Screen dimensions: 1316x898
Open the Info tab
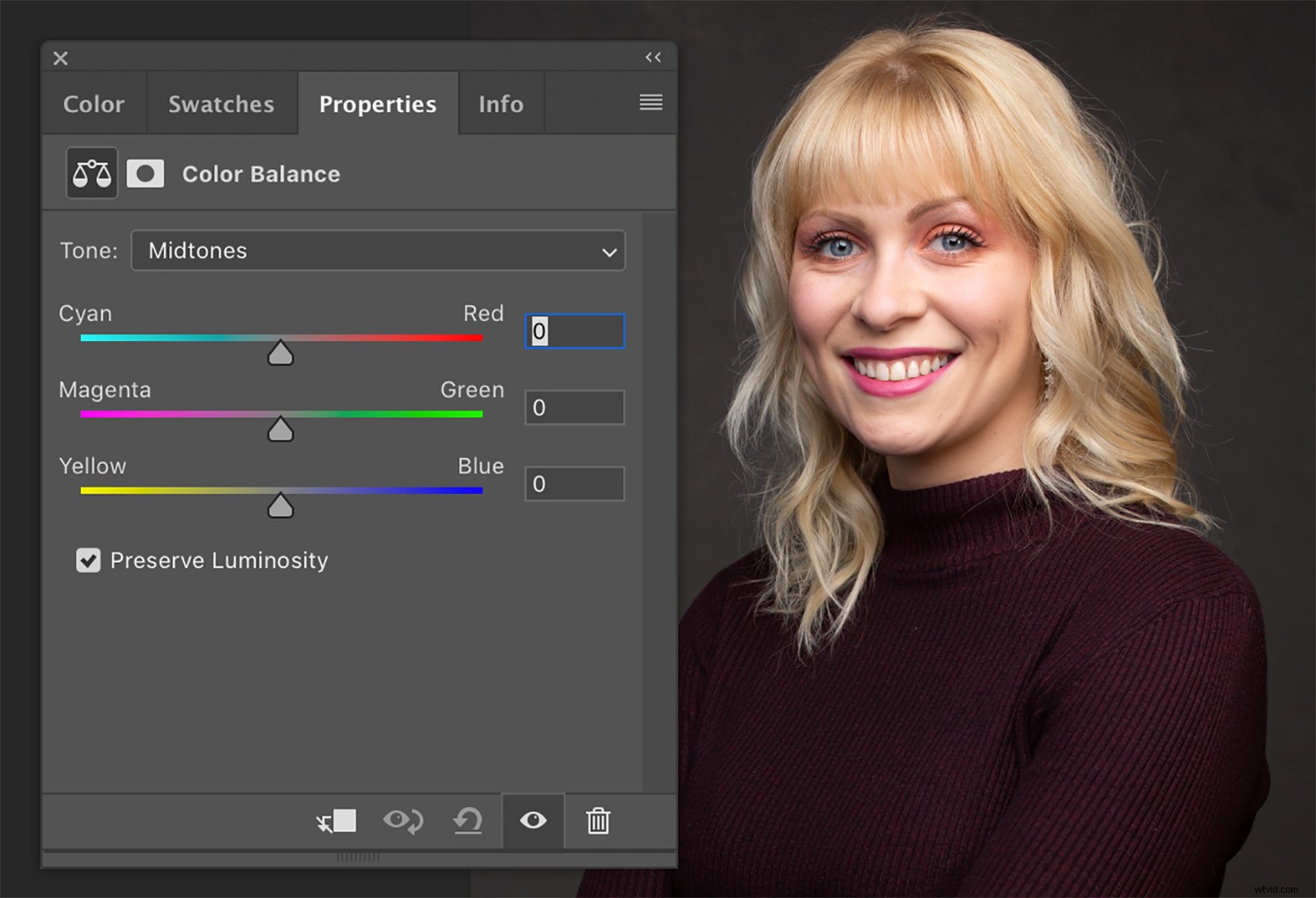[x=500, y=103]
